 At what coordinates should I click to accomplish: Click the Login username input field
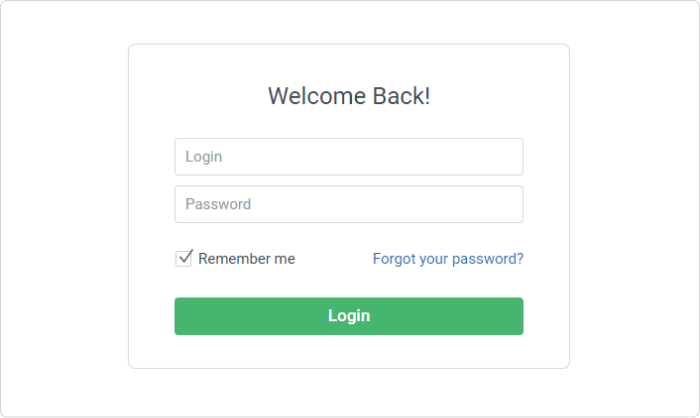coord(348,157)
